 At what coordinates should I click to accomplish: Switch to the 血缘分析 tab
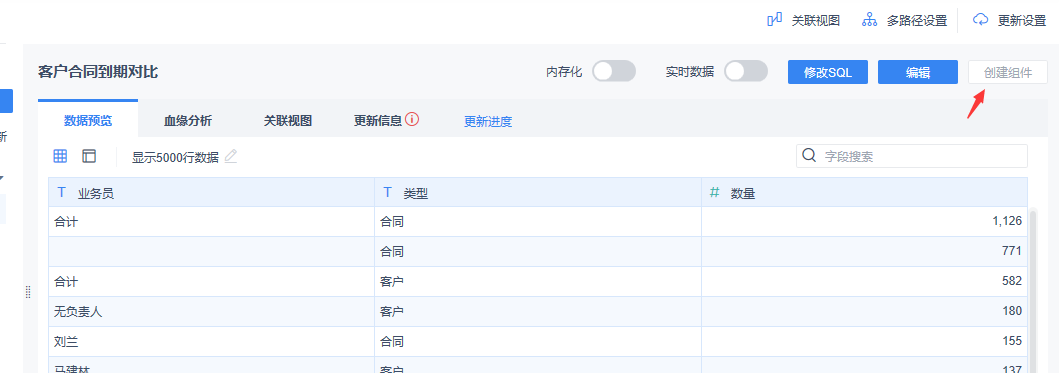[188, 121]
